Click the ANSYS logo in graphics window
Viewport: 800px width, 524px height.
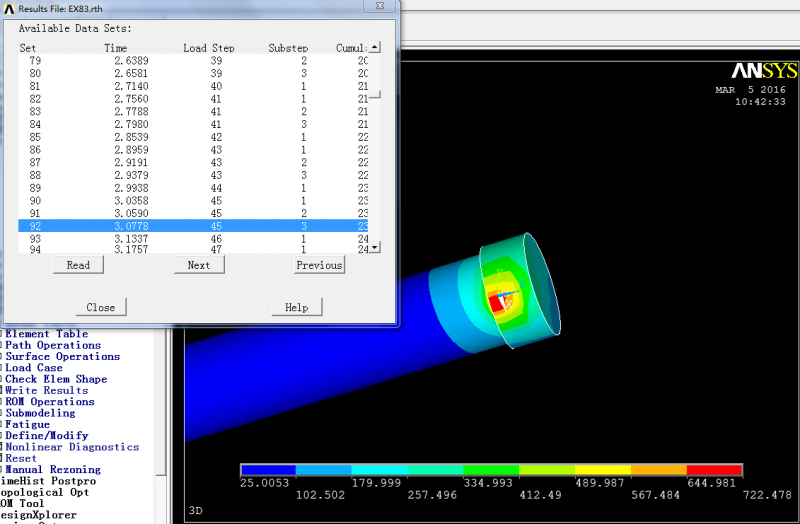pos(764,71)
